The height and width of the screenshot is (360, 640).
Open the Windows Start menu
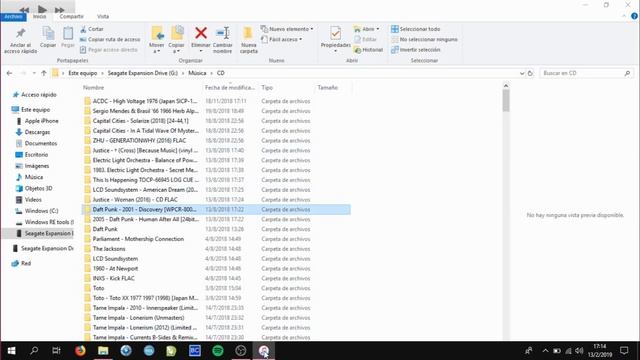pyautogui.click(x=11, y=351)
